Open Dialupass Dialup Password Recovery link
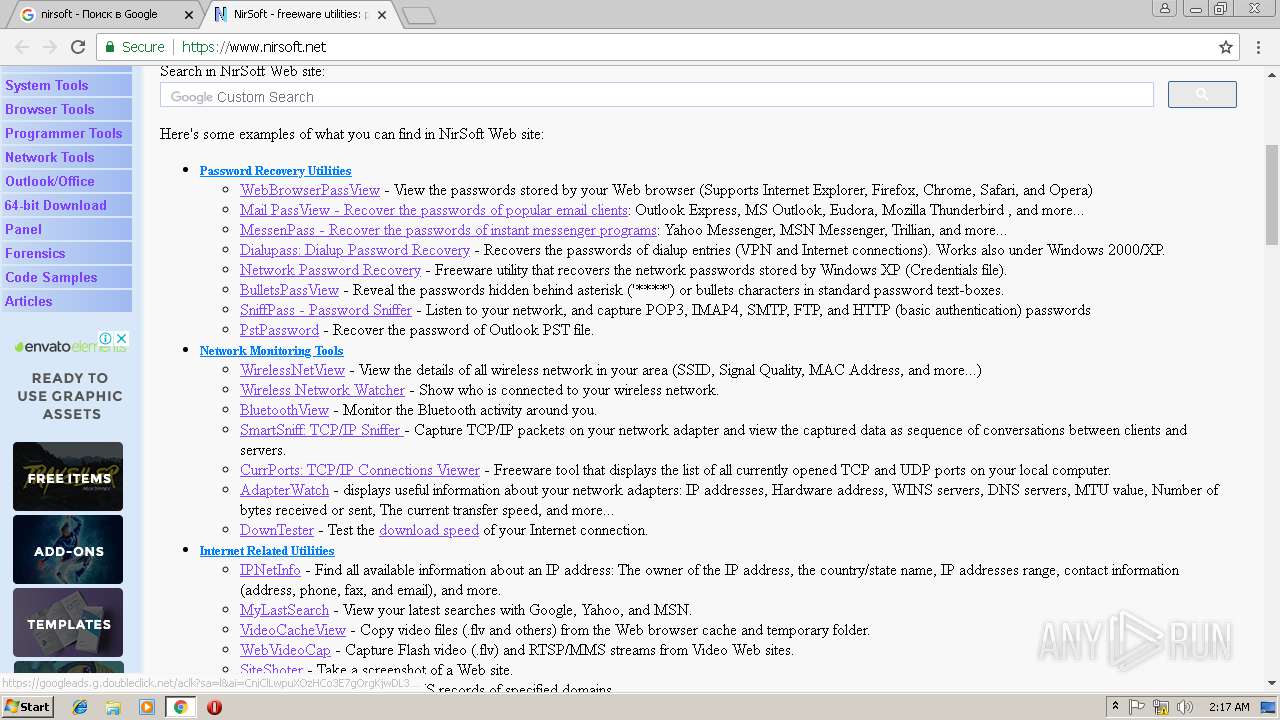This screenshot has height=720, width=1280. pyautogui.click(x=355, y=250)
